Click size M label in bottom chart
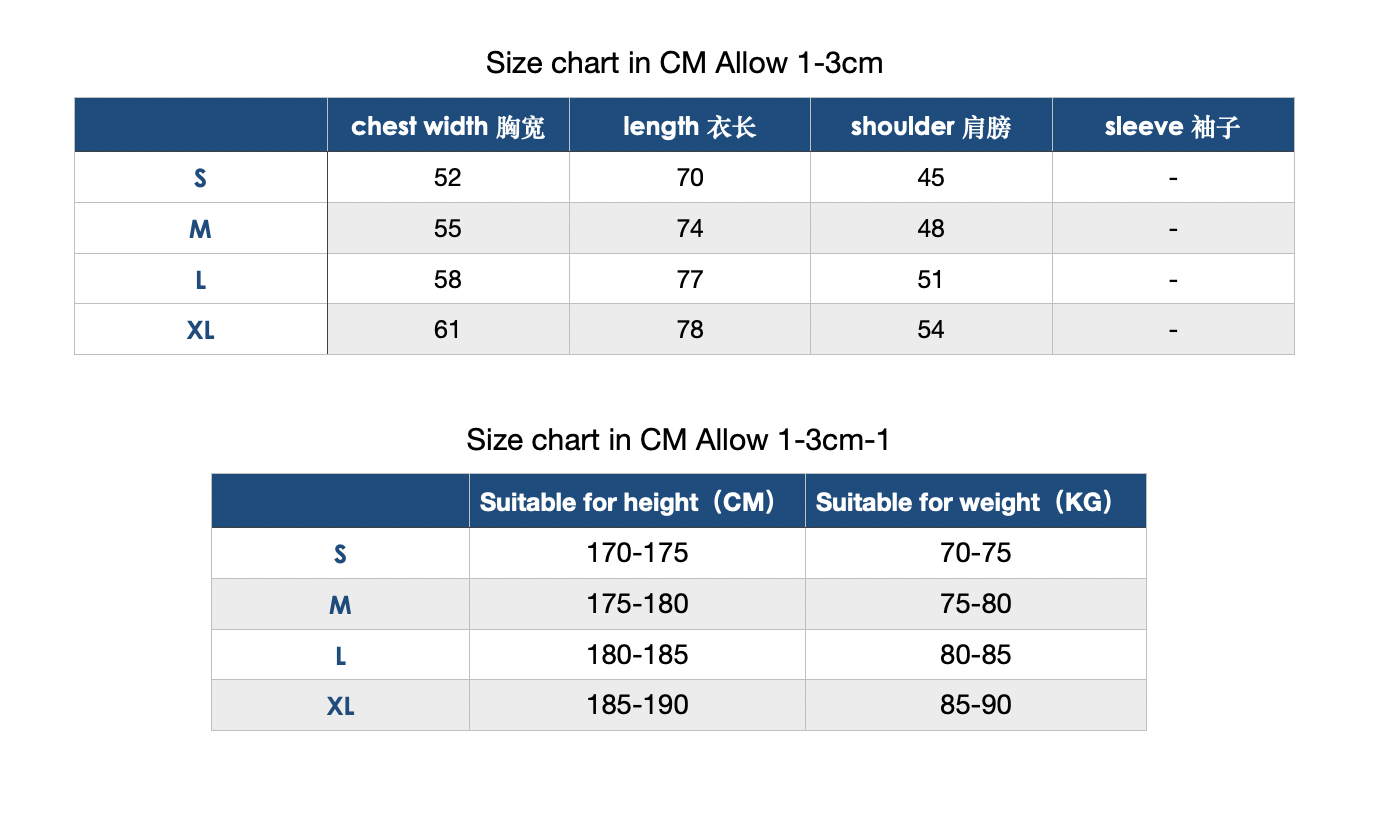Image resolution: width=1396 pixels, height=828 pixels. [340, 605]
